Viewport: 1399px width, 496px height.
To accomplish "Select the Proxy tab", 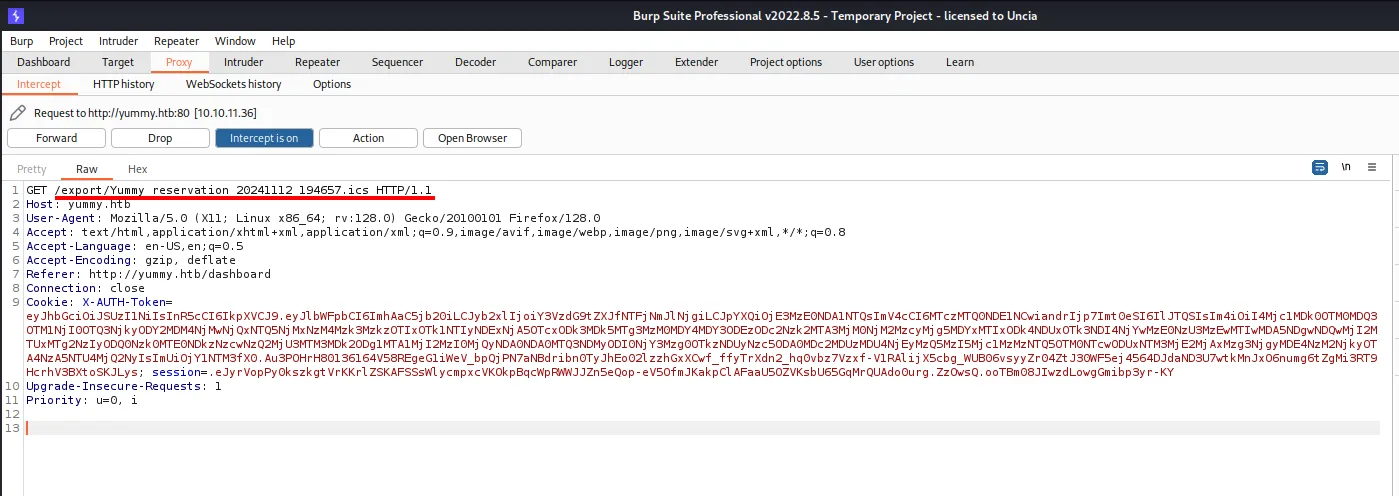I will pos(179,62).
